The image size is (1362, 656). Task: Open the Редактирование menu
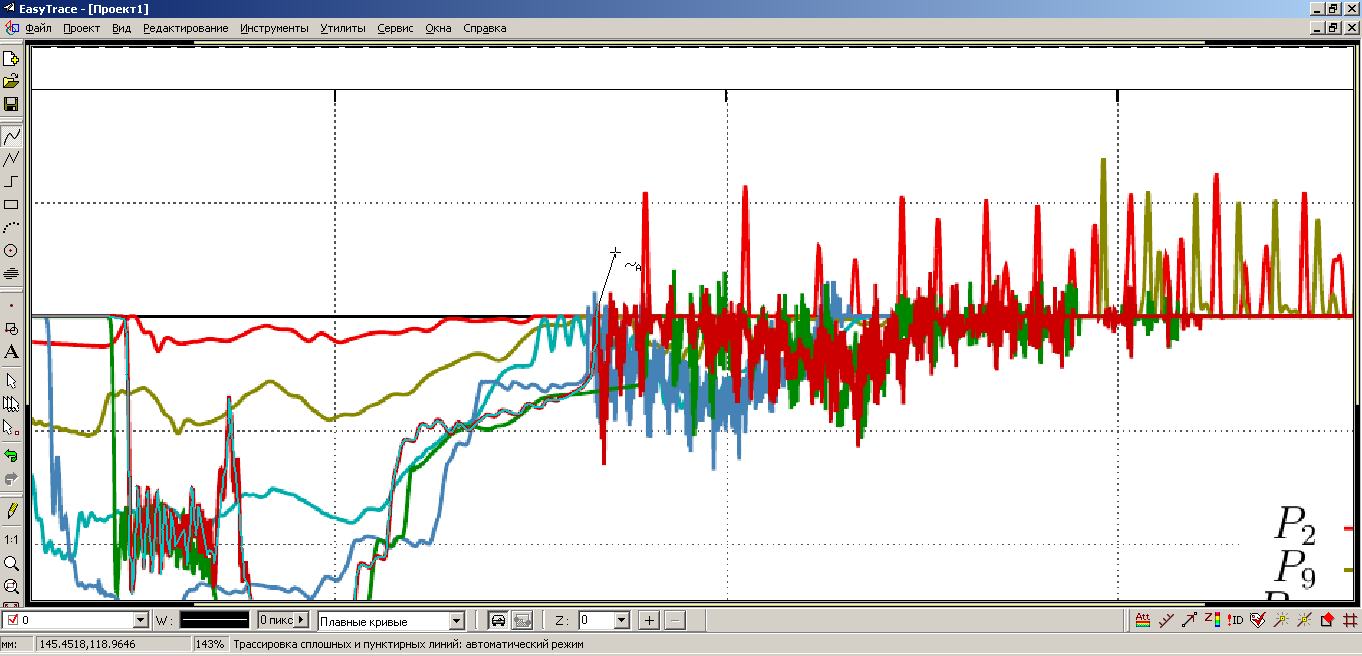click(185, 28)
